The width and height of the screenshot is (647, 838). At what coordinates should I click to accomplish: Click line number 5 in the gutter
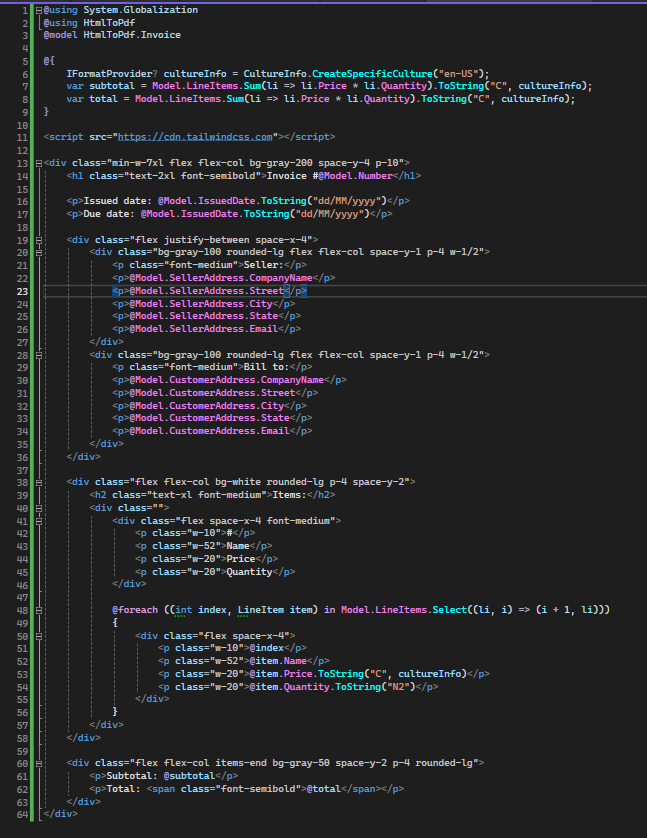click(25, 61)
